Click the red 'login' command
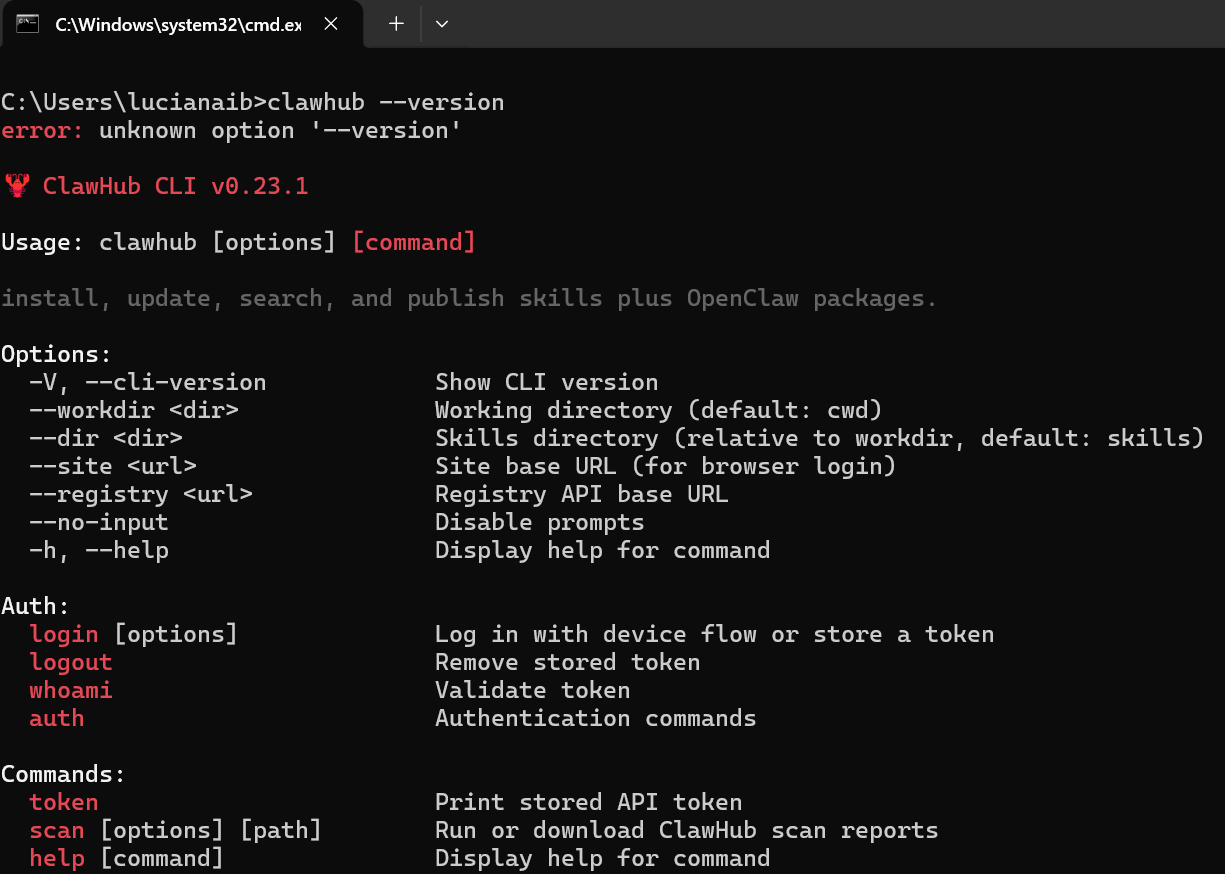The height and width of the screenshot is (874, 1225). click(x=64, y=634)
